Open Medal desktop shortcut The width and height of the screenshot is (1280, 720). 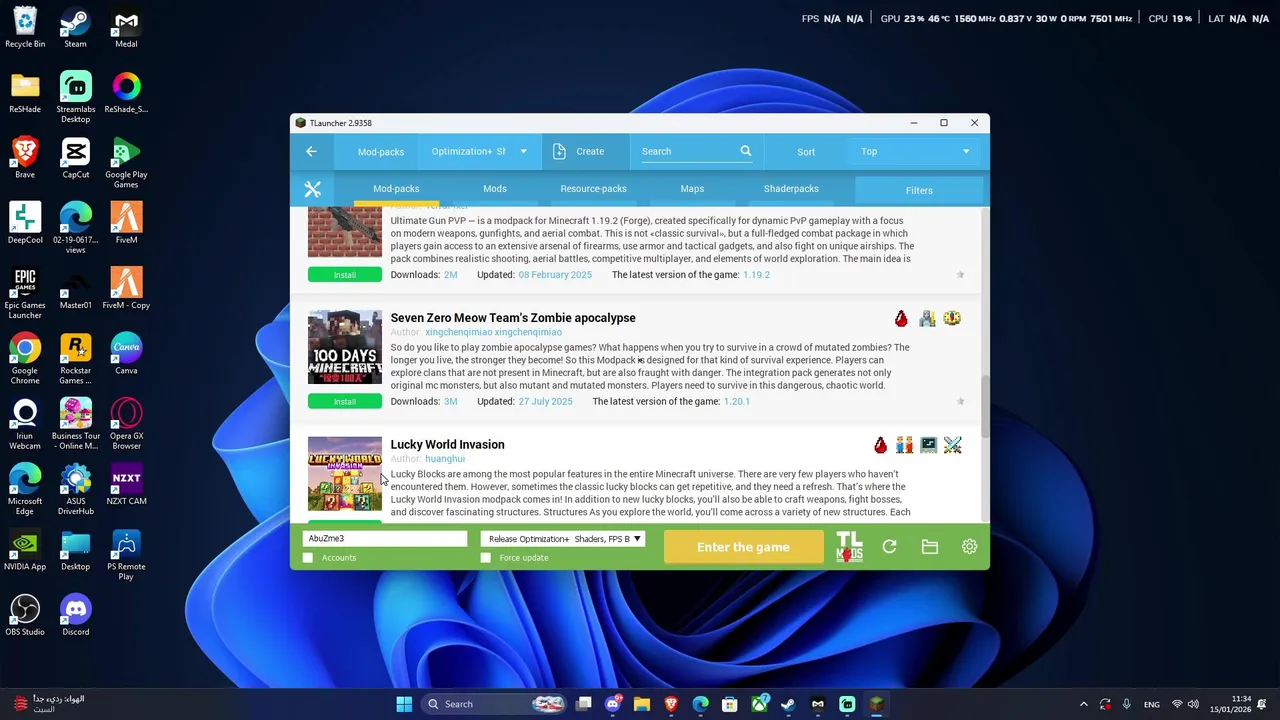point(126,27)
